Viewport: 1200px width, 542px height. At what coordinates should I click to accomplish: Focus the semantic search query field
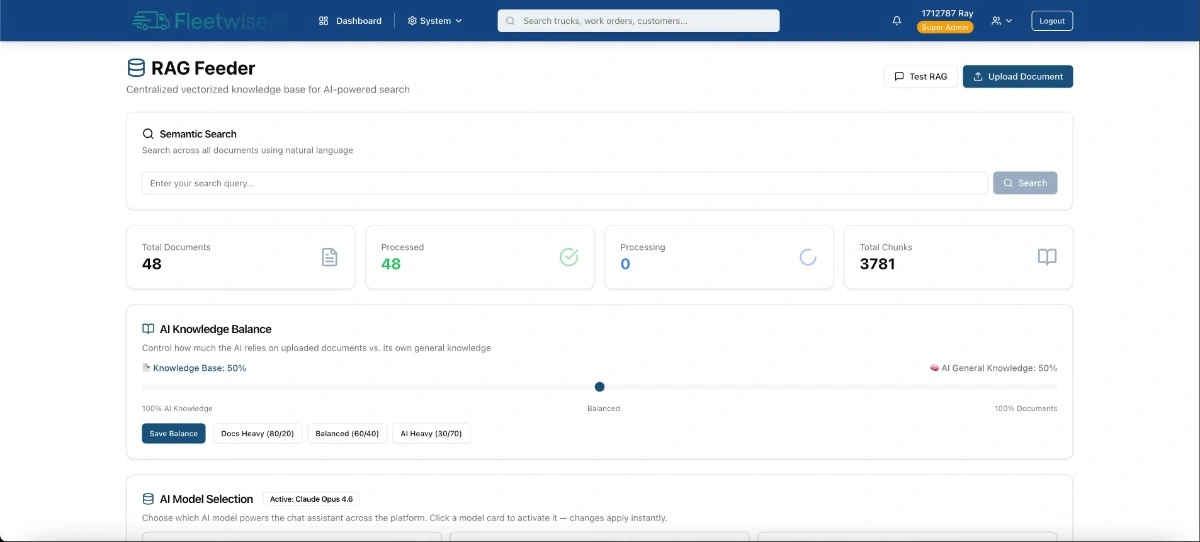pos(565,183)
